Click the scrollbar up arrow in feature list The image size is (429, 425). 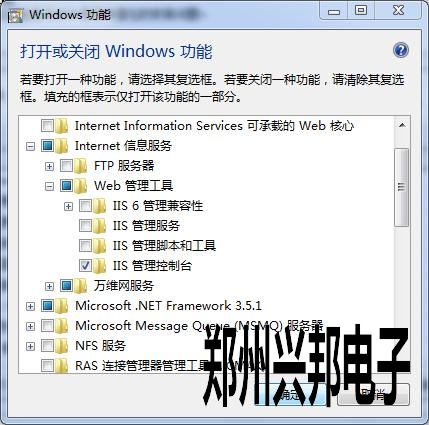[x=402, y=125]
